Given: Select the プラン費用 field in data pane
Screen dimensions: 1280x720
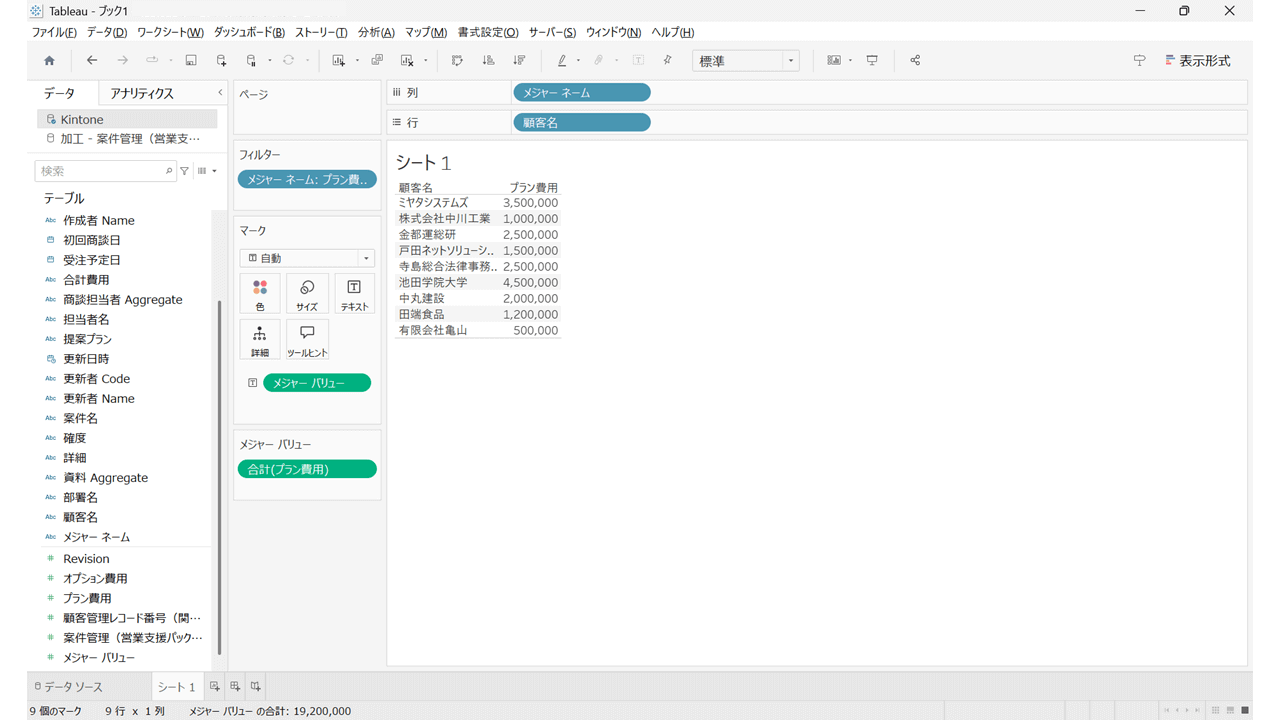Looking at the screenshot, I should pyautogui.click(x=87, y=598).
